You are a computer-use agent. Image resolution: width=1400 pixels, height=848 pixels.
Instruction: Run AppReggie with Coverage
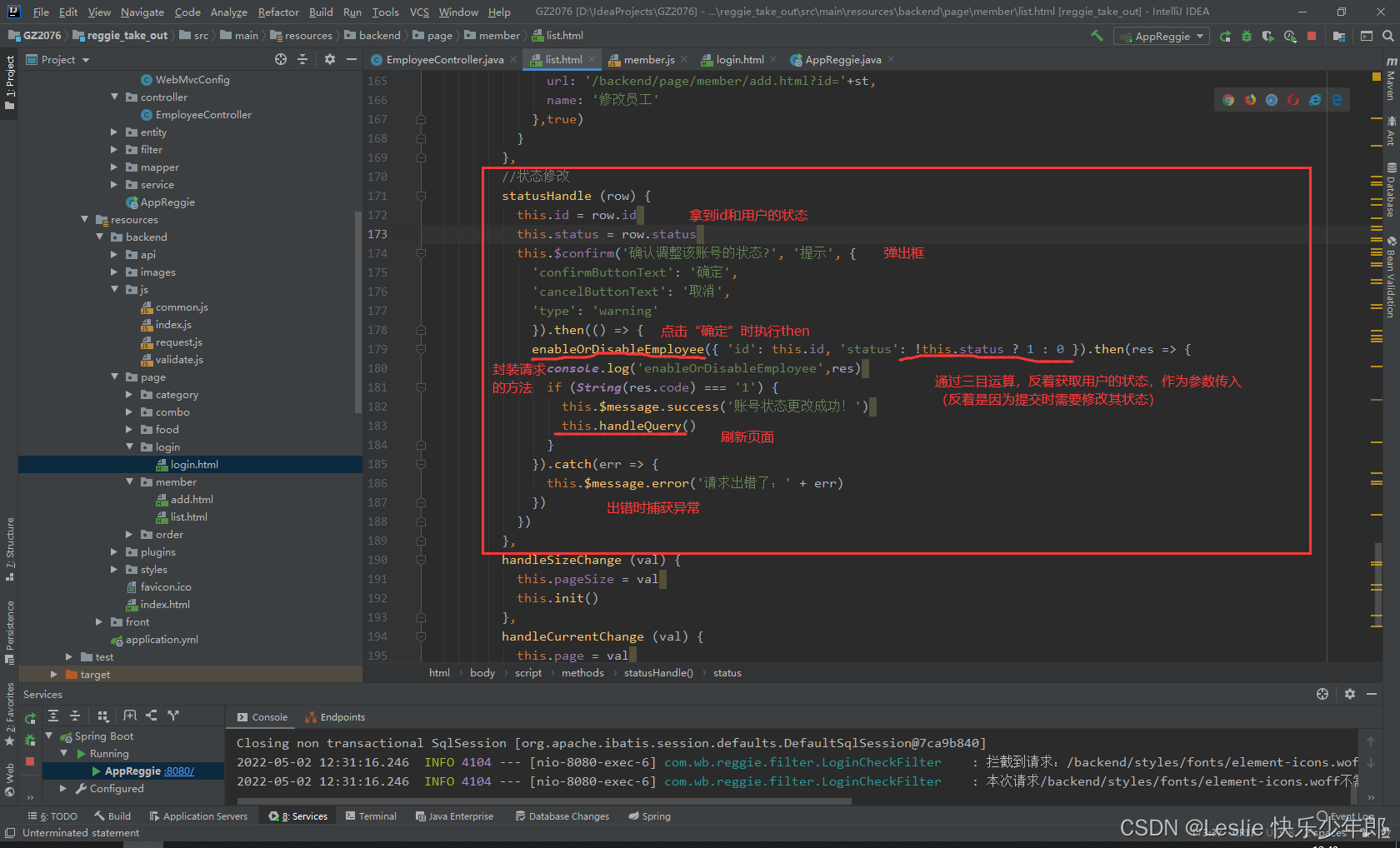click(x=1268, y=36)
